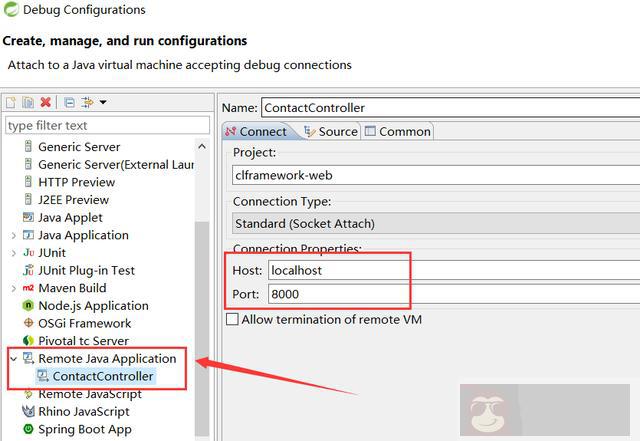Screen dimensions: 640x441
Task: Select the OSGi Framework entry
Action: point(84,323)
